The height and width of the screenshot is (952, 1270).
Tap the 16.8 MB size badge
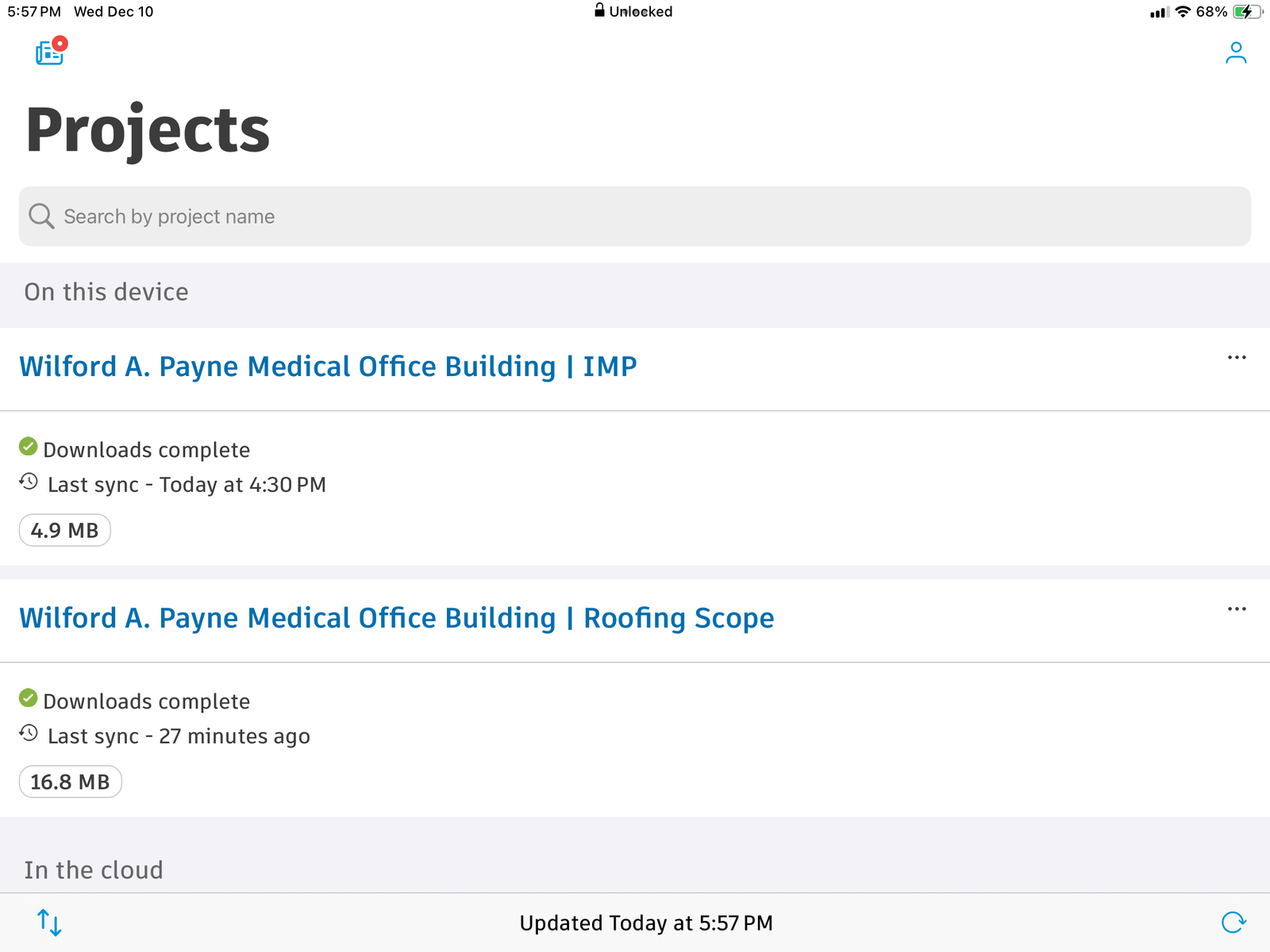click(x=70, y=781)
